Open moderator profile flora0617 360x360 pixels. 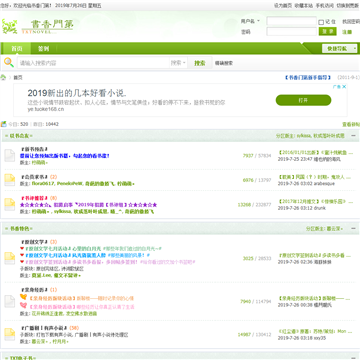tap(43, 184)
